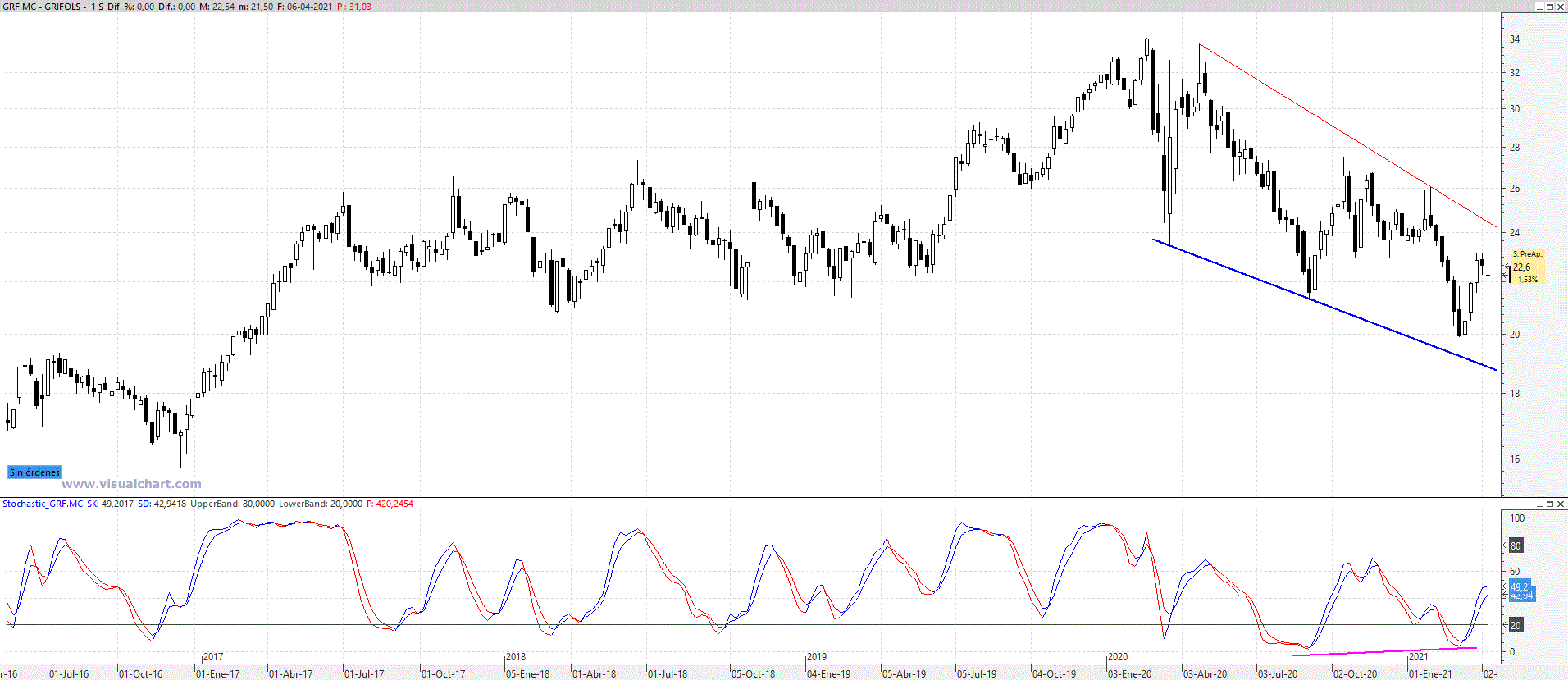Click the blue SK value marker 49,2

coord(1520,587)
